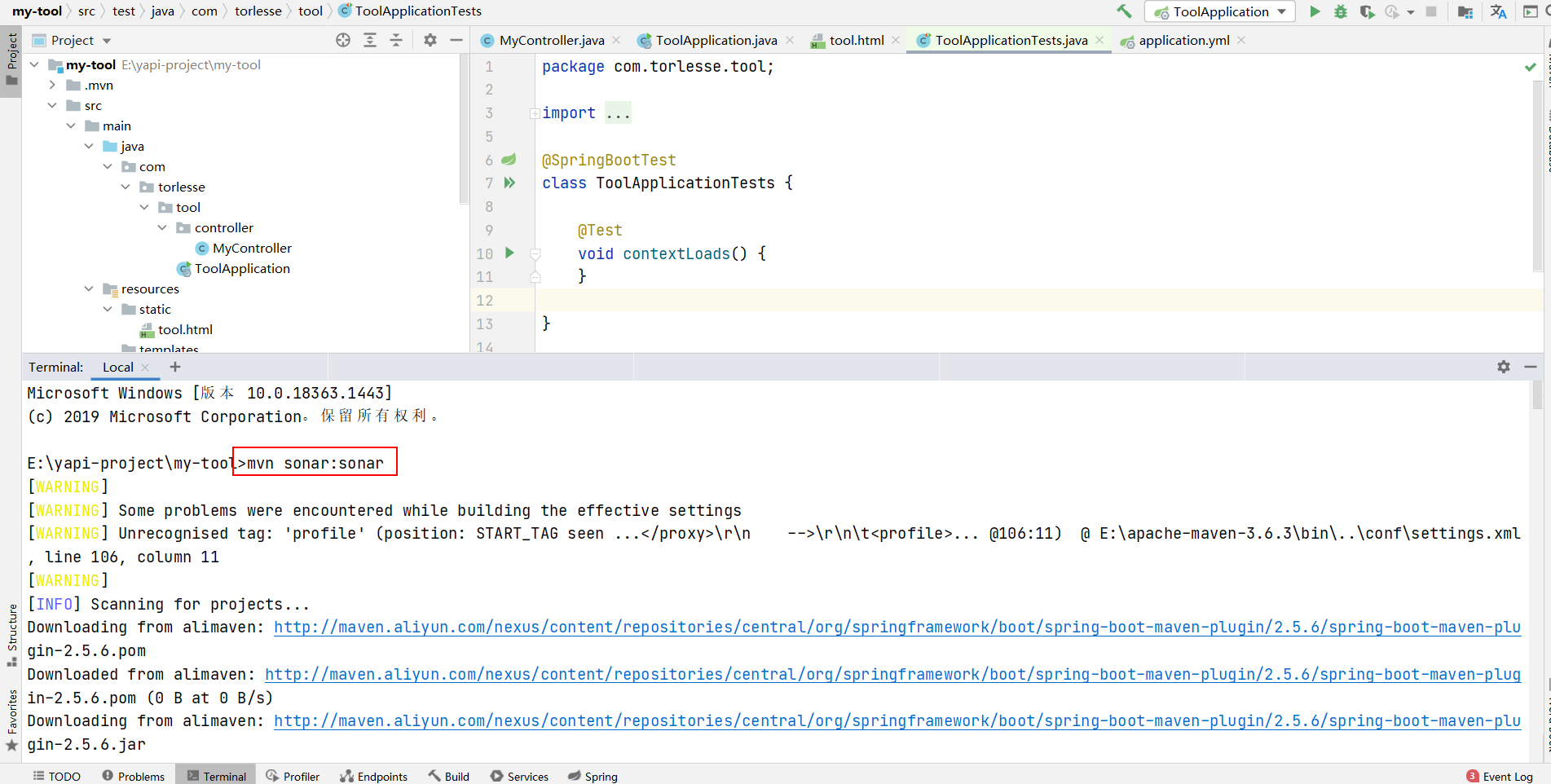Viewport: 1551px width, 784px height.
Task: Collapse All icon in Project panel
Action: (x=396, y=40)
